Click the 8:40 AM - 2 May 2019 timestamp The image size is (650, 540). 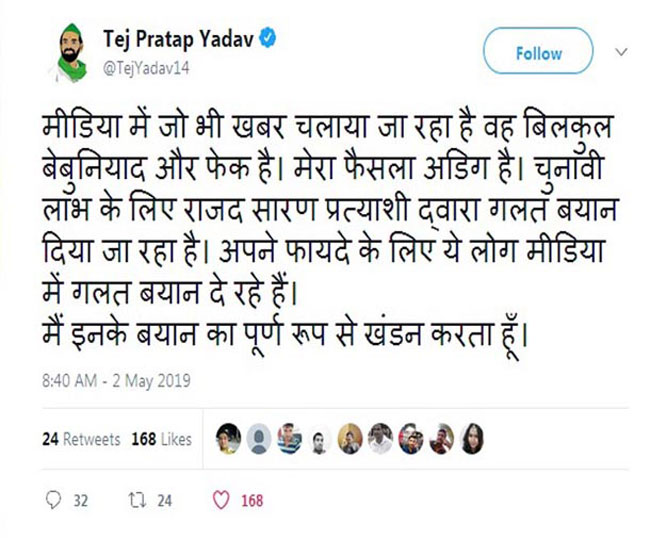tap(116, 380)
